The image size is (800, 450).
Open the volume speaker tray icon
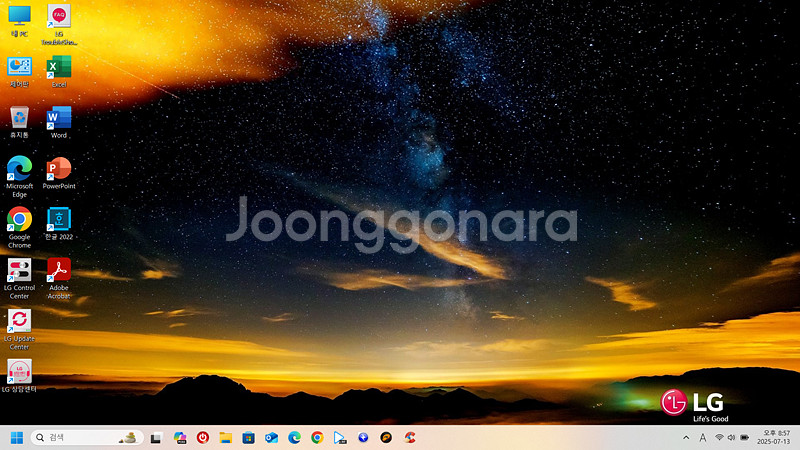click(x=732, y=438)
